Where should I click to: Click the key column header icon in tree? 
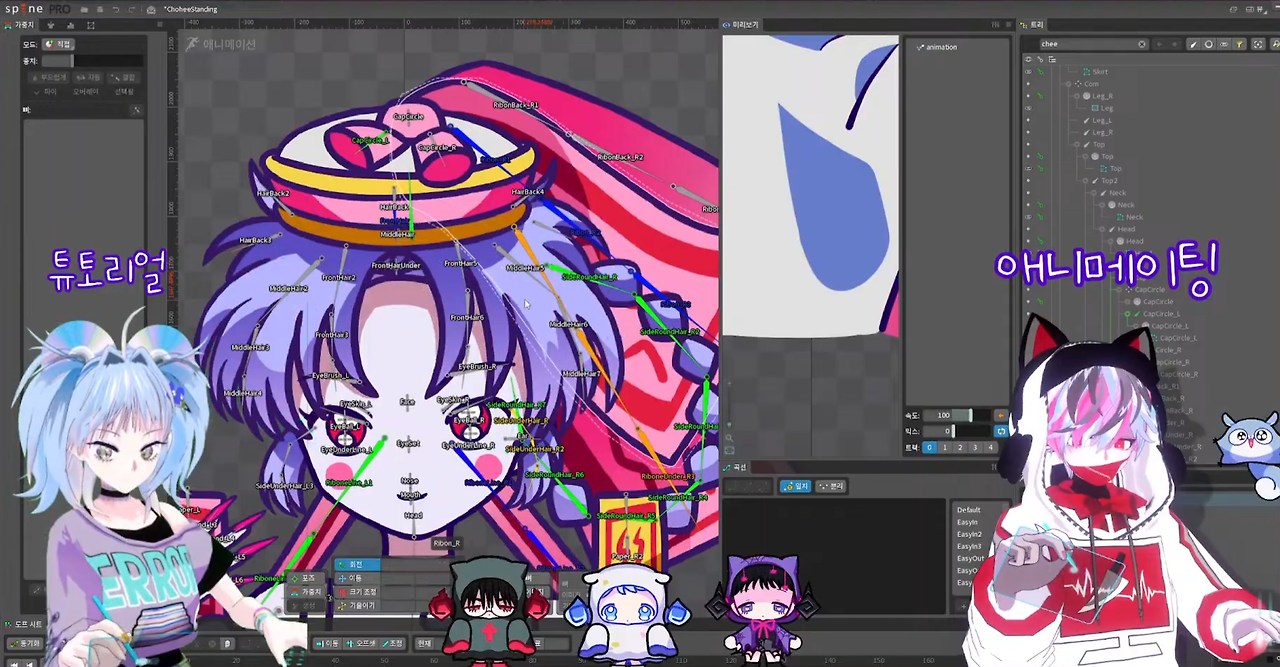[1040, 59]
